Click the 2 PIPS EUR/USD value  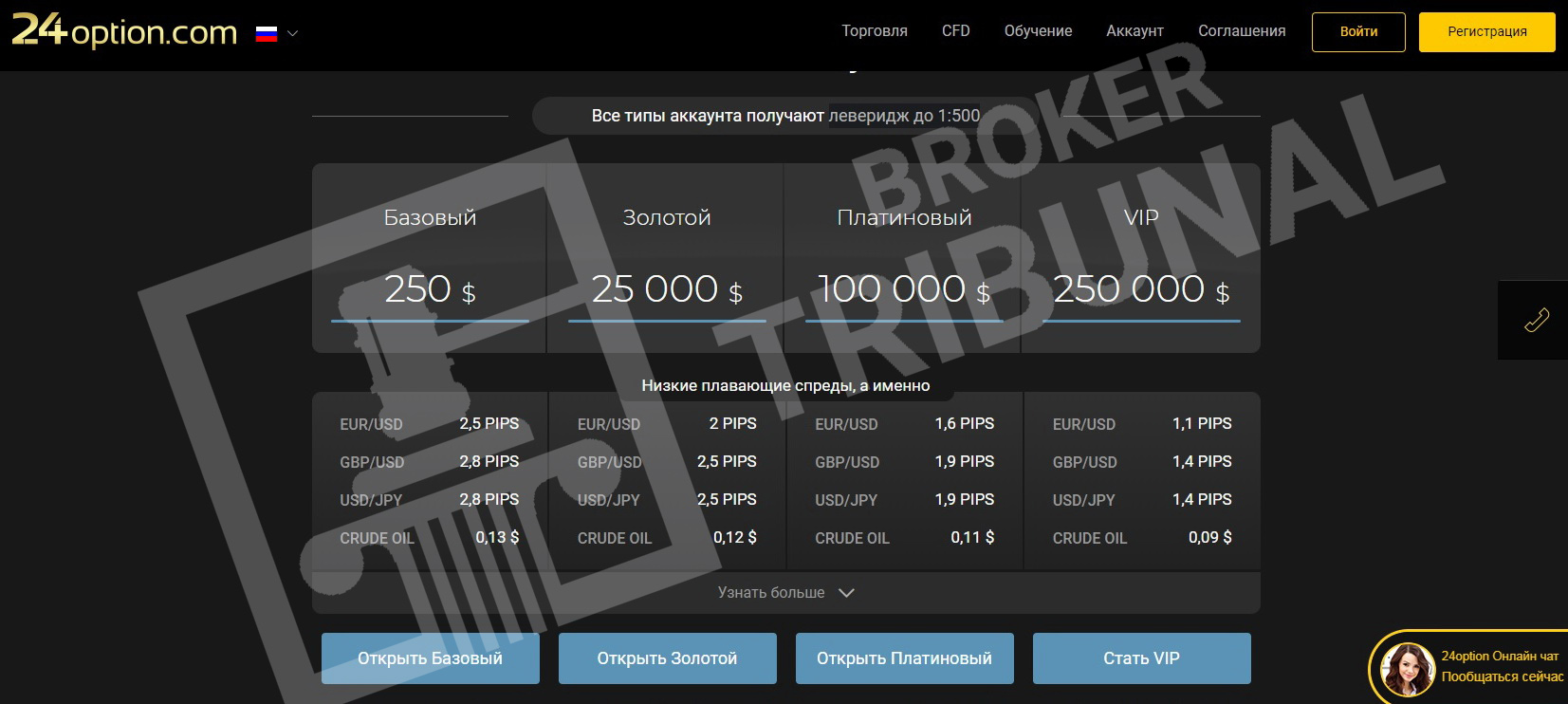pyautogui.click(x=732, y=423)
